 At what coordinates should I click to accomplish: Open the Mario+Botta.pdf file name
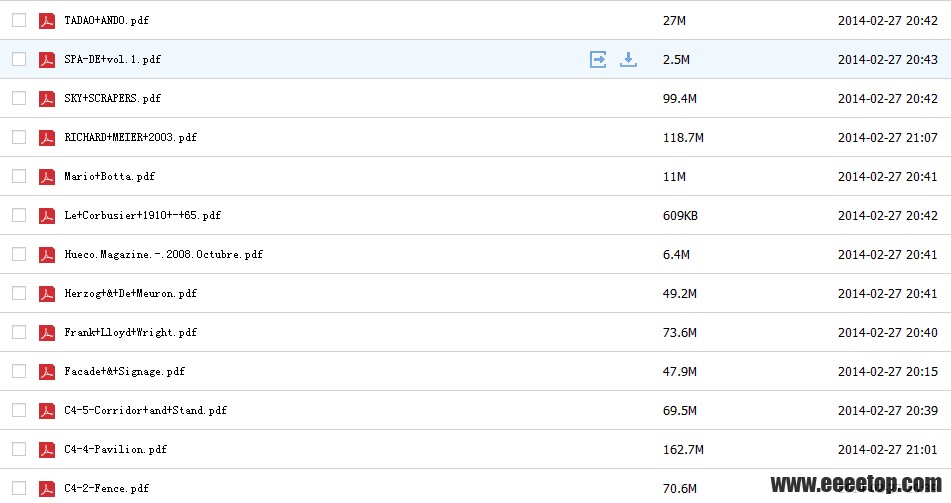click(x=109, y=176)
